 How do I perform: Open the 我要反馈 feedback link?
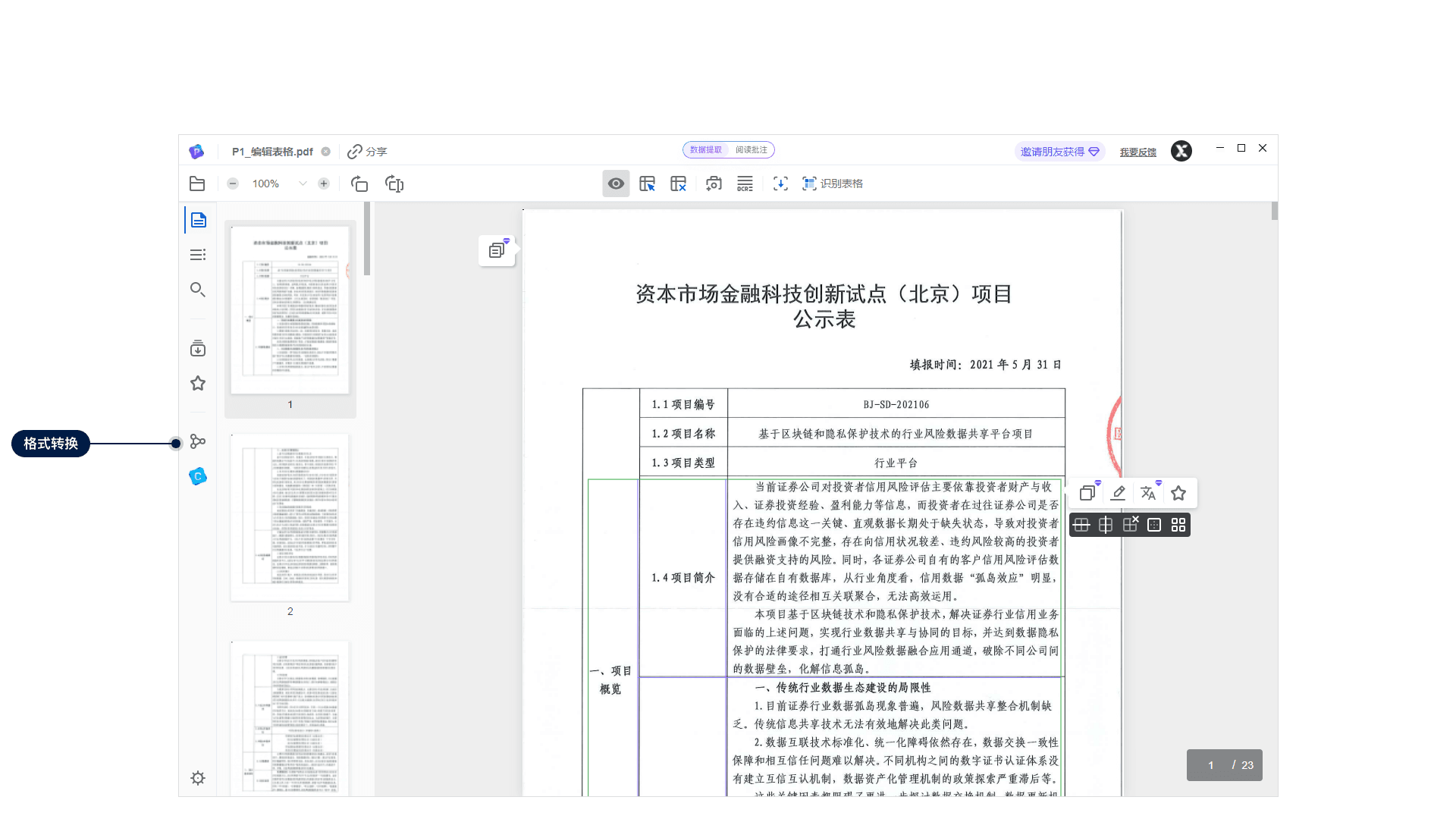[1137, 151]
